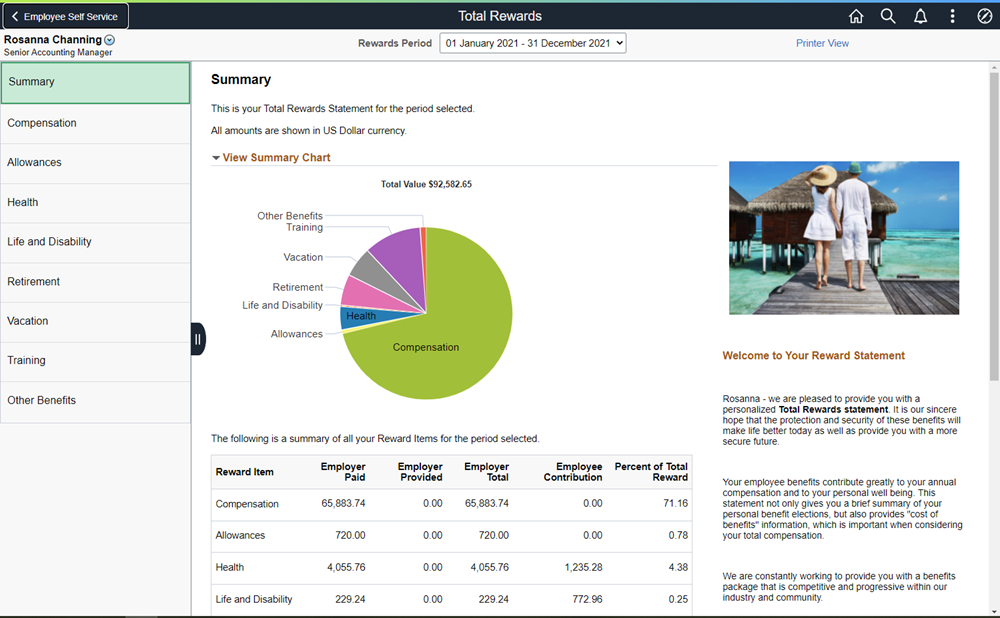1000x618 pixels.
Task: Open related actions arrow beside Rosanna Channing
Action: pyautogui.click(x=110, y=40)
